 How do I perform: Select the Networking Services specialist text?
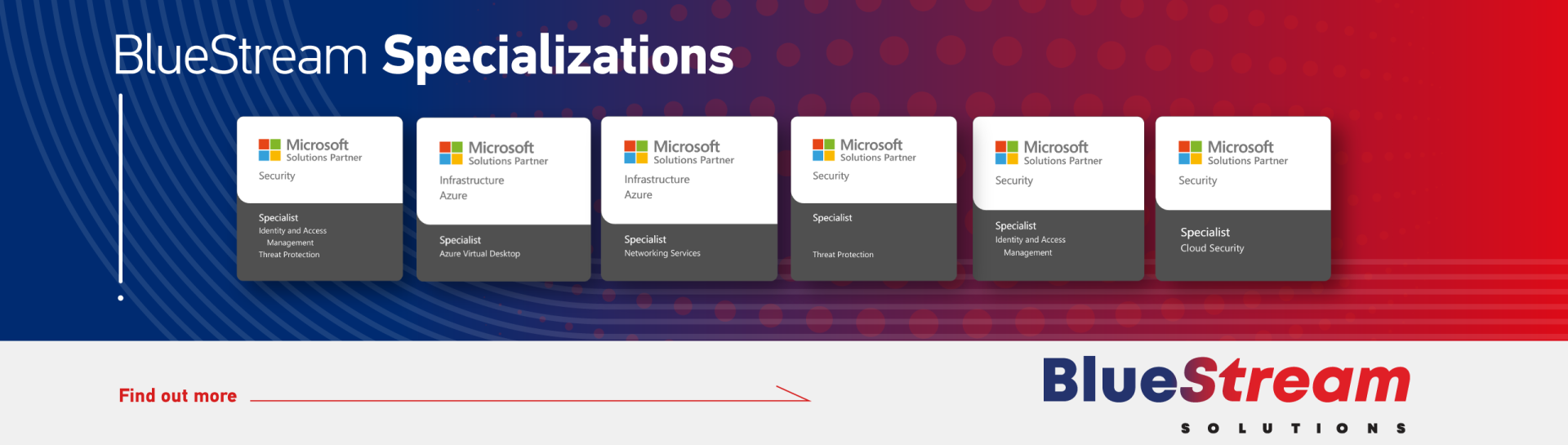coord(662,253)
